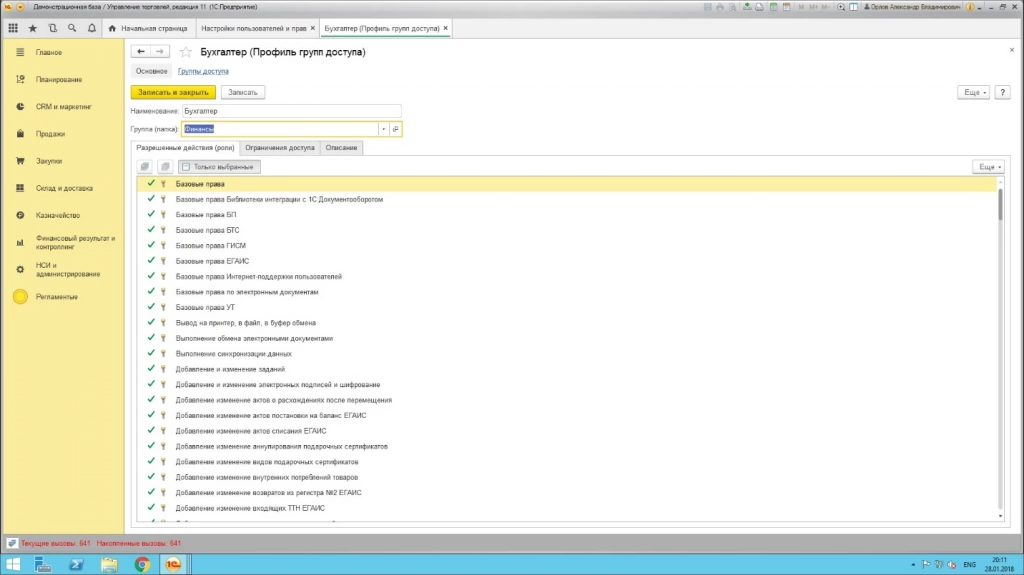Close the form with the X button

[x=1012, y=50]
